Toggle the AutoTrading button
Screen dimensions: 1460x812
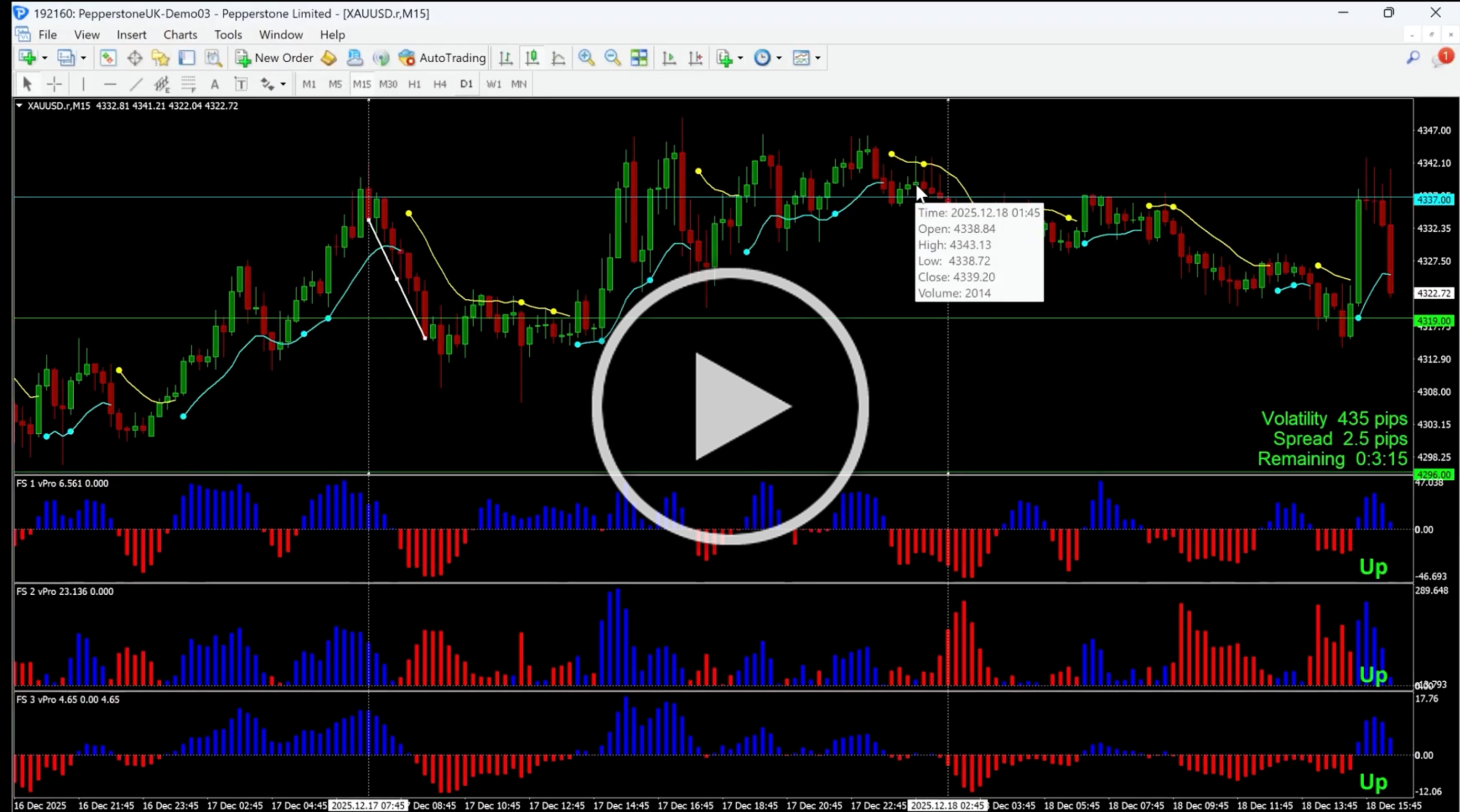click(443, 58)
